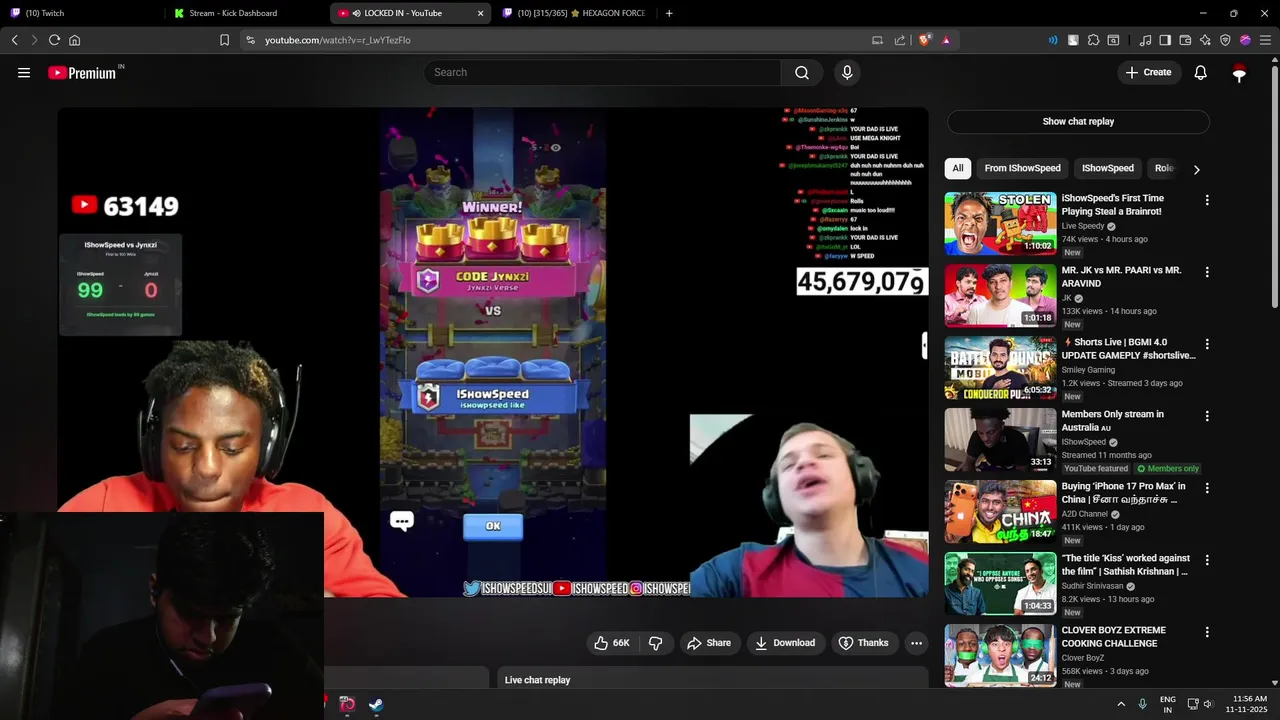Open Buying iPhone 17 Pro Max thumbnail
1280x720 pixels.
pos(1000,512)
